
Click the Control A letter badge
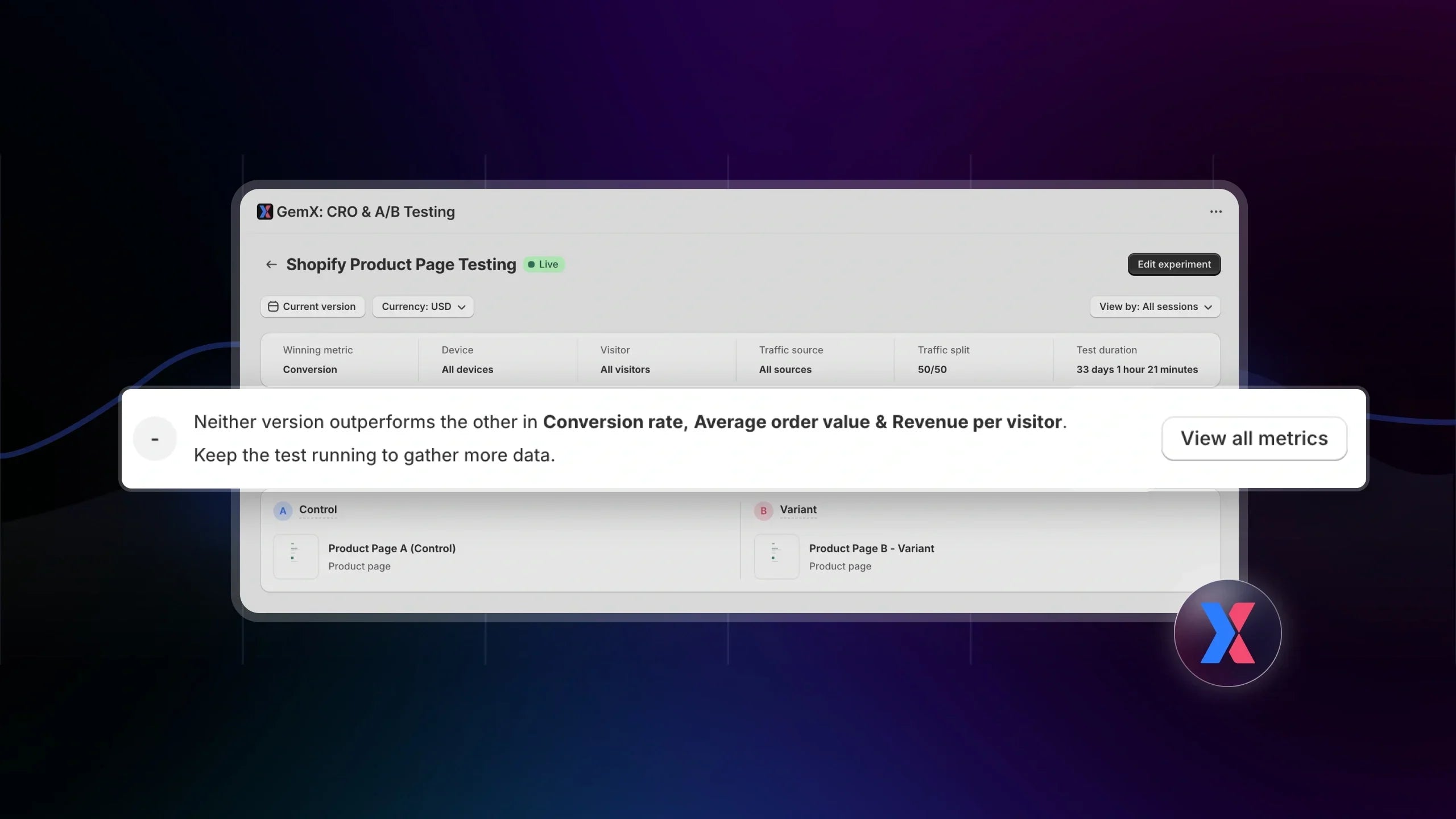(x=283, y=511)
